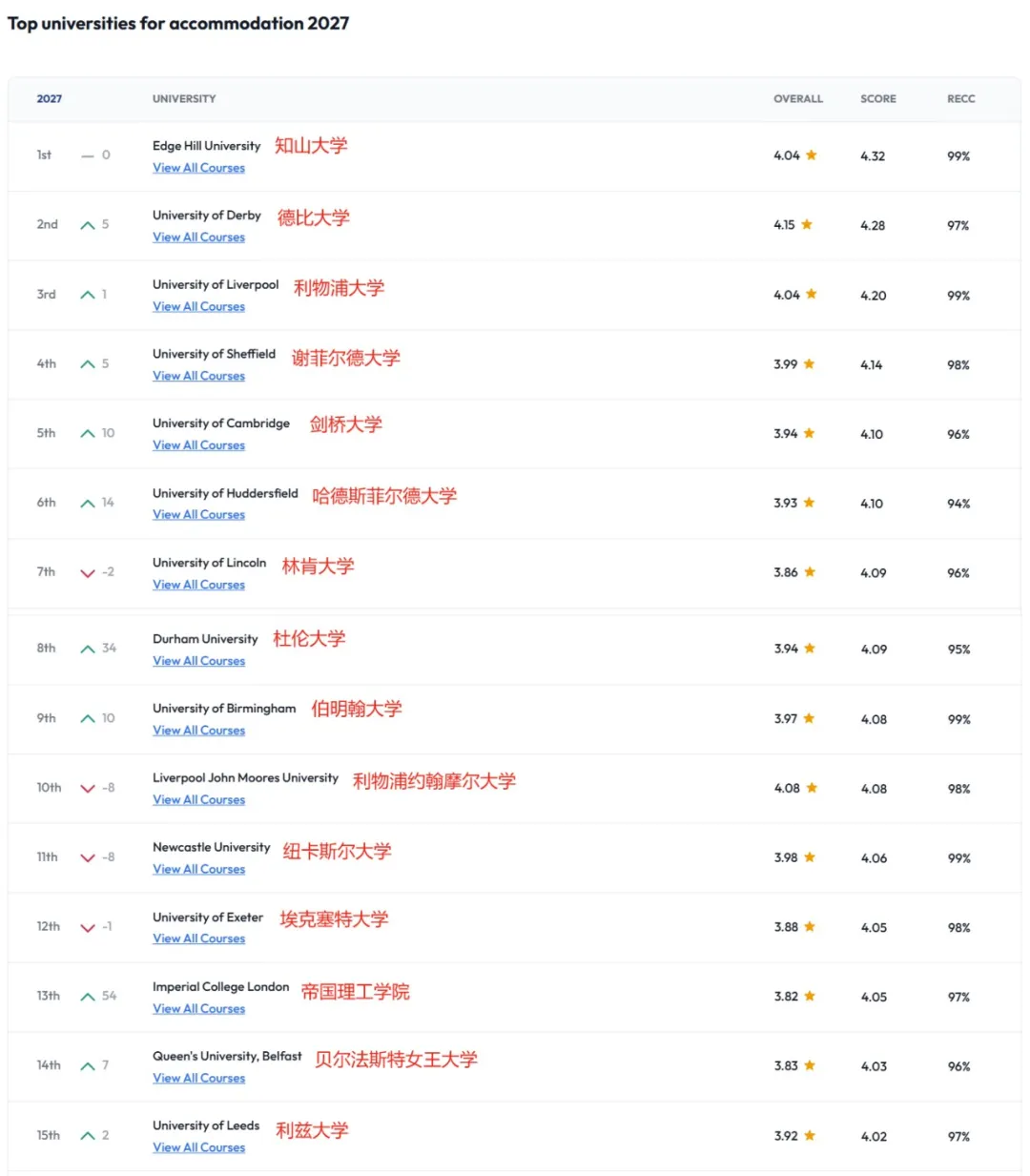Select the Imperial College London name
The width and height of the screenshot is (1030, 1176).
point(220,987)
